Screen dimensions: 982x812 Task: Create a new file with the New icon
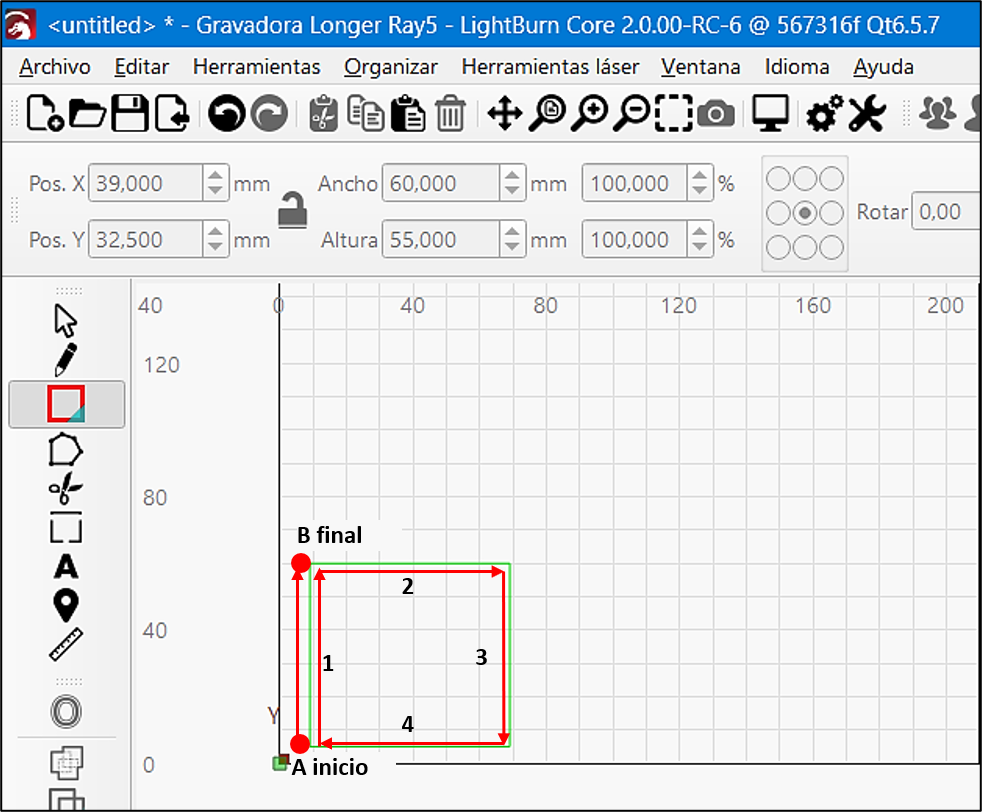click(44, 113)
